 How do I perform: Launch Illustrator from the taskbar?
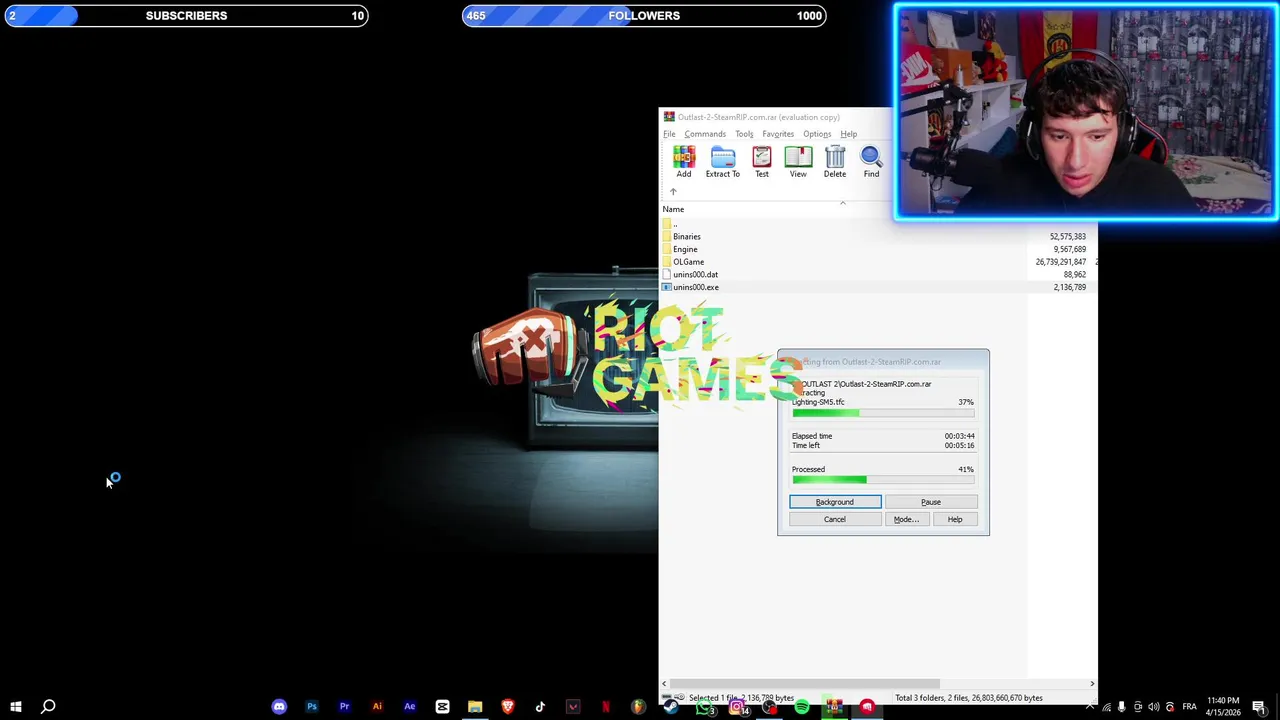point(377,707)
